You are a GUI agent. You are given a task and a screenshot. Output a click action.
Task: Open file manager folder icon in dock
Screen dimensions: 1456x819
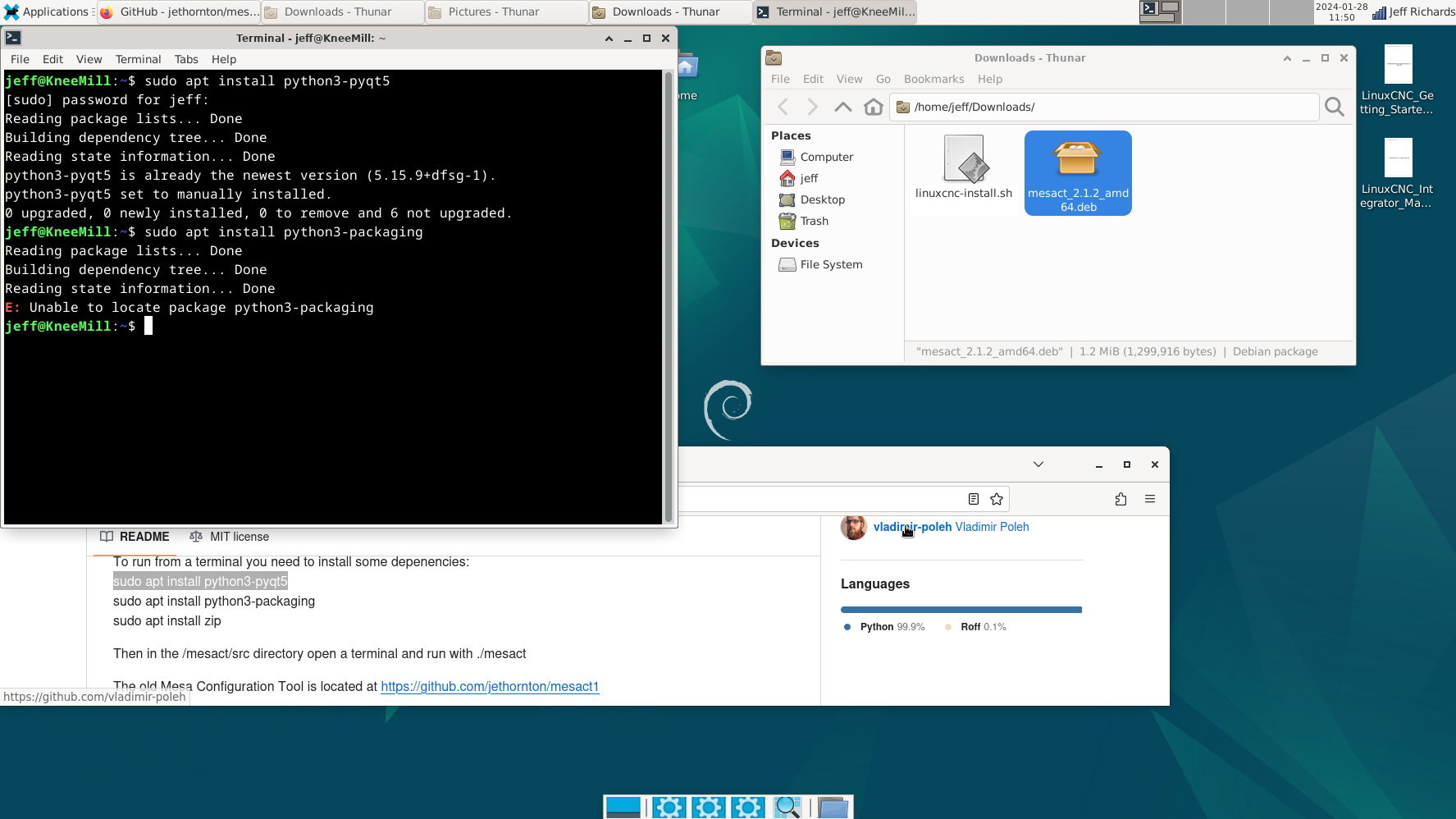[x=833, y=808]
